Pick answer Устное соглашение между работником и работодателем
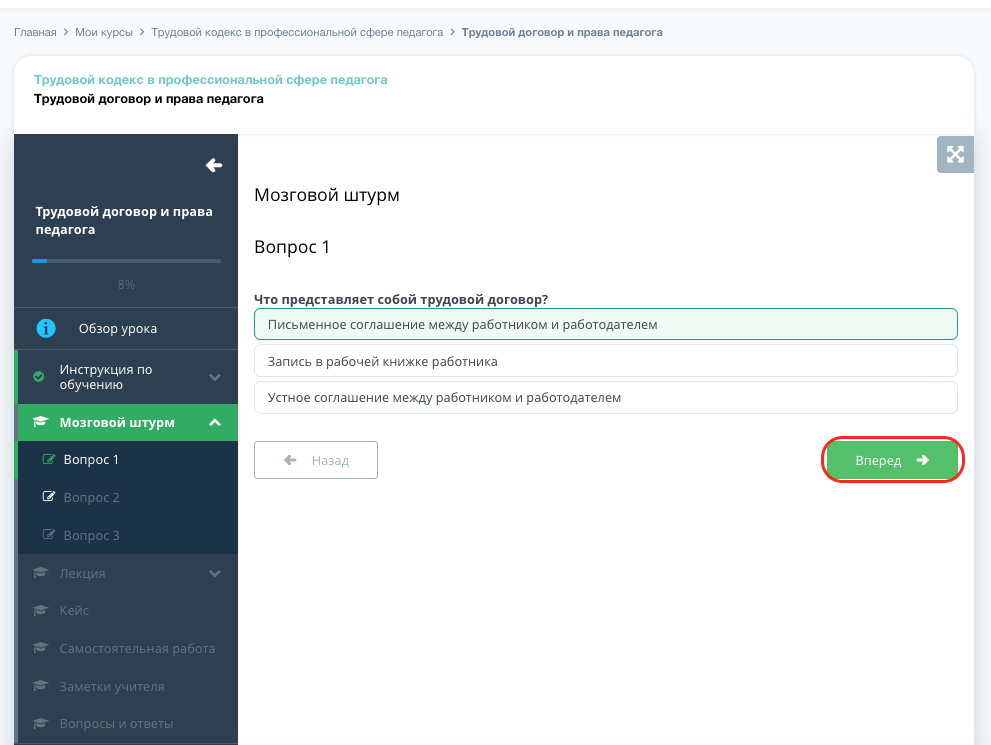This screenshot has height=745, width=991. click(x=605, y=397)
